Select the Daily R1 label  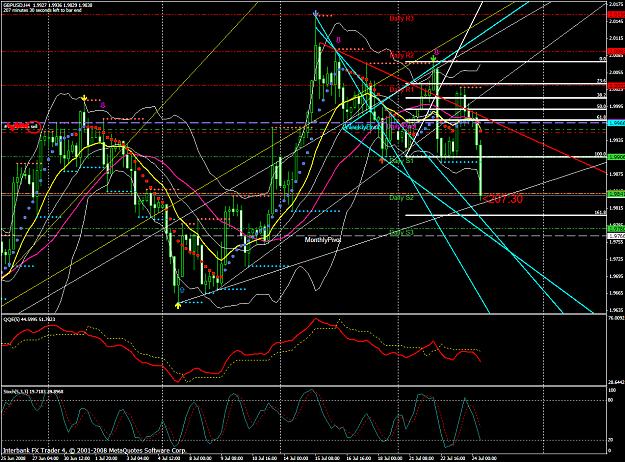click(402, 89)
